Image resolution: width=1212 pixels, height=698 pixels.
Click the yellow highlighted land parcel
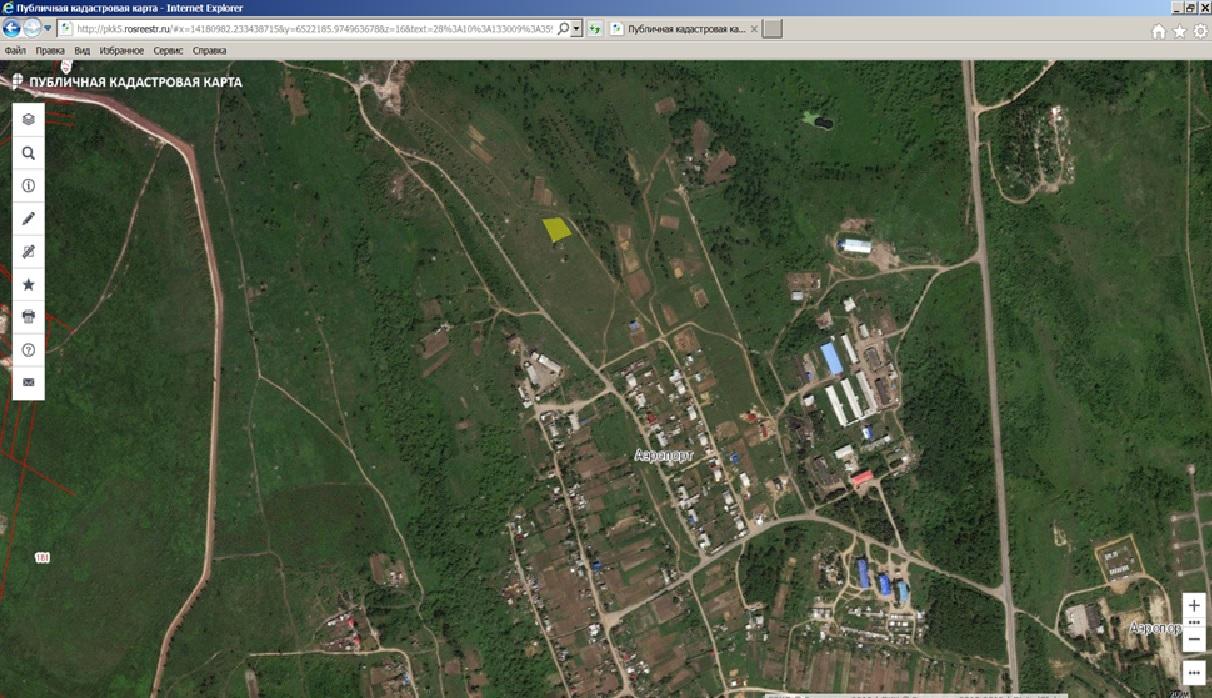(x=557, y=229)
